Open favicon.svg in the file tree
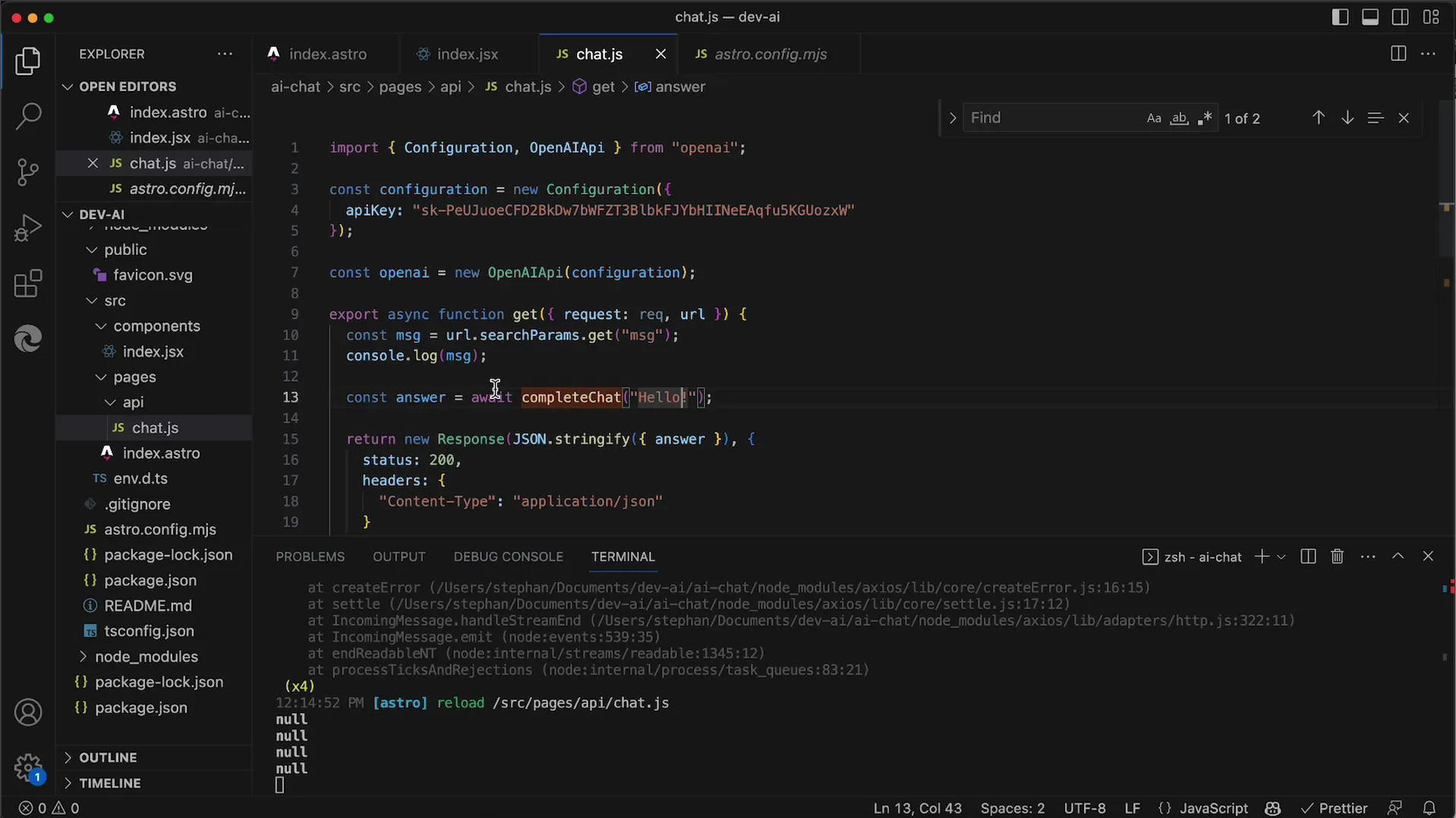The height and width of the screenshot is (818, 1456). pos(153,275)
